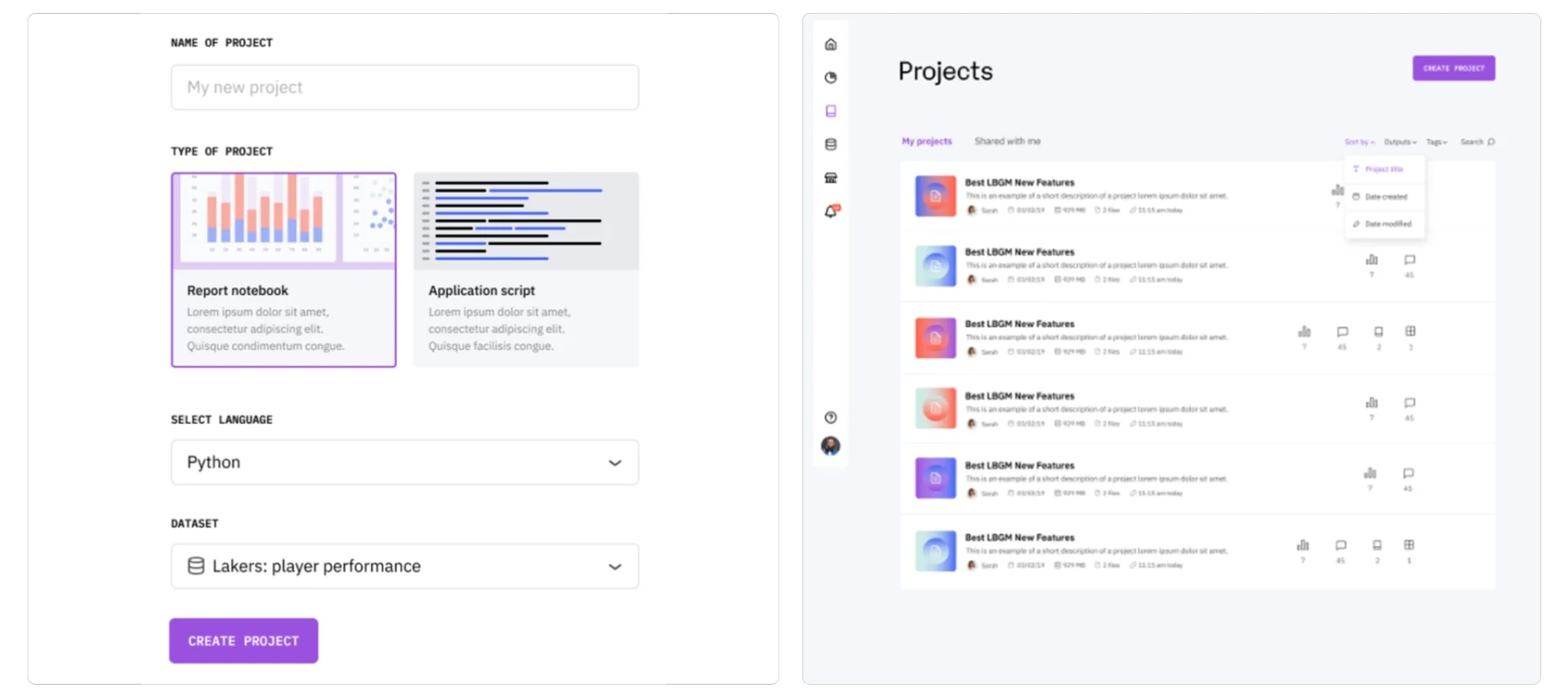Open the Outputs filter dropdown
The width and height of the screenshot is (1568, 697).
pyautogui.click(x=1400, y=142)
